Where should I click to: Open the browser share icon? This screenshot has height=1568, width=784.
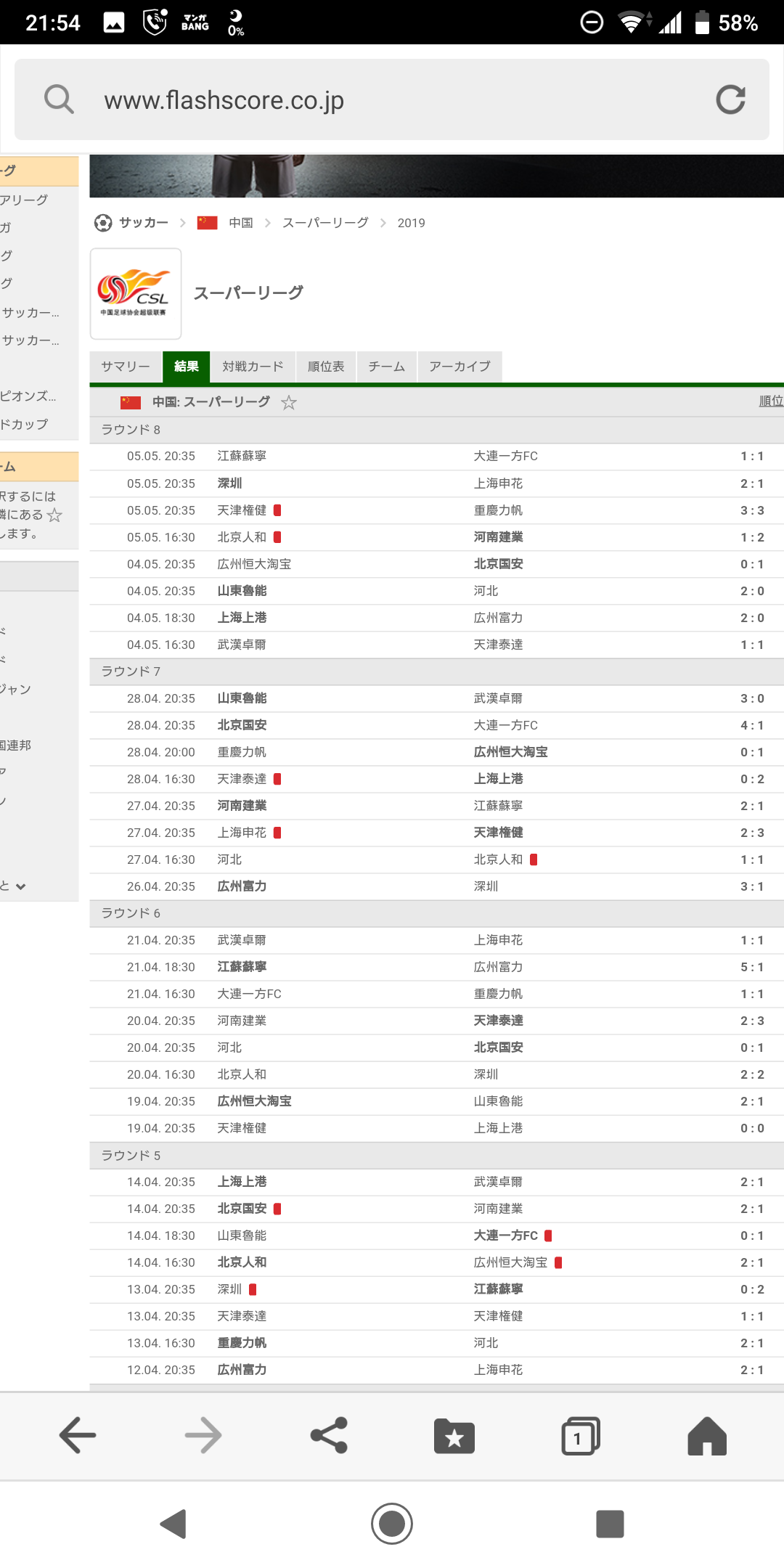click(x=329, y=1435)
